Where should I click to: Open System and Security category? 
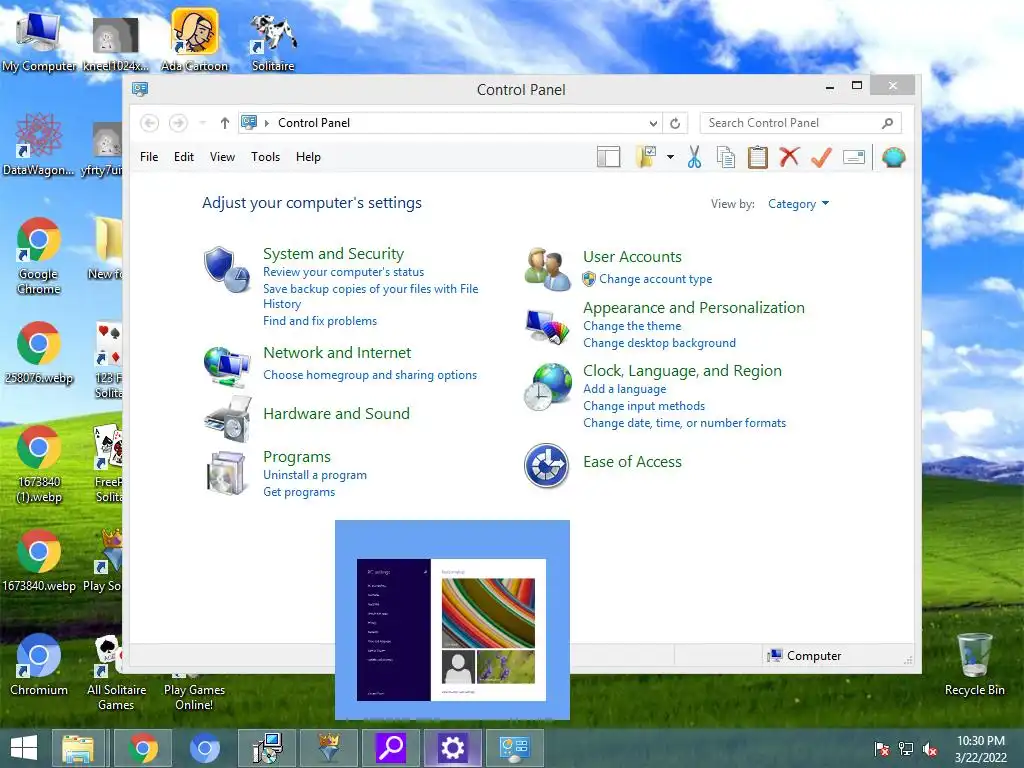point(333,253)
